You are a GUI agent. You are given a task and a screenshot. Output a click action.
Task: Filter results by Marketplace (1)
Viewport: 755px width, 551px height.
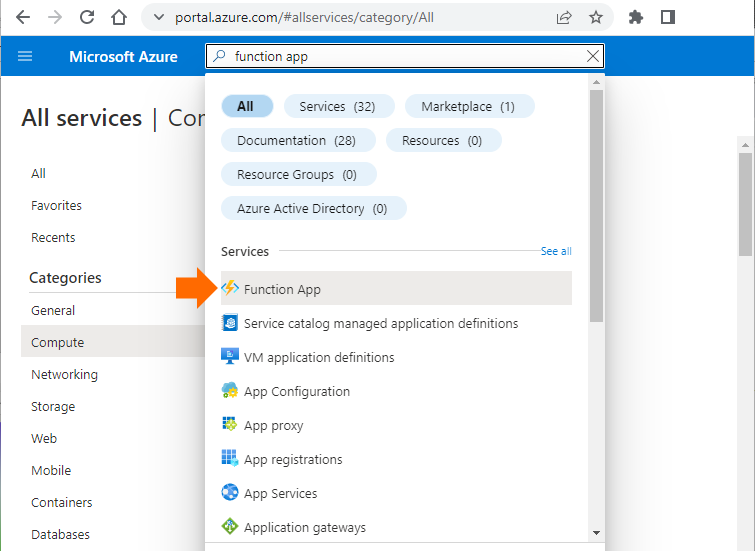coord(469,106)
